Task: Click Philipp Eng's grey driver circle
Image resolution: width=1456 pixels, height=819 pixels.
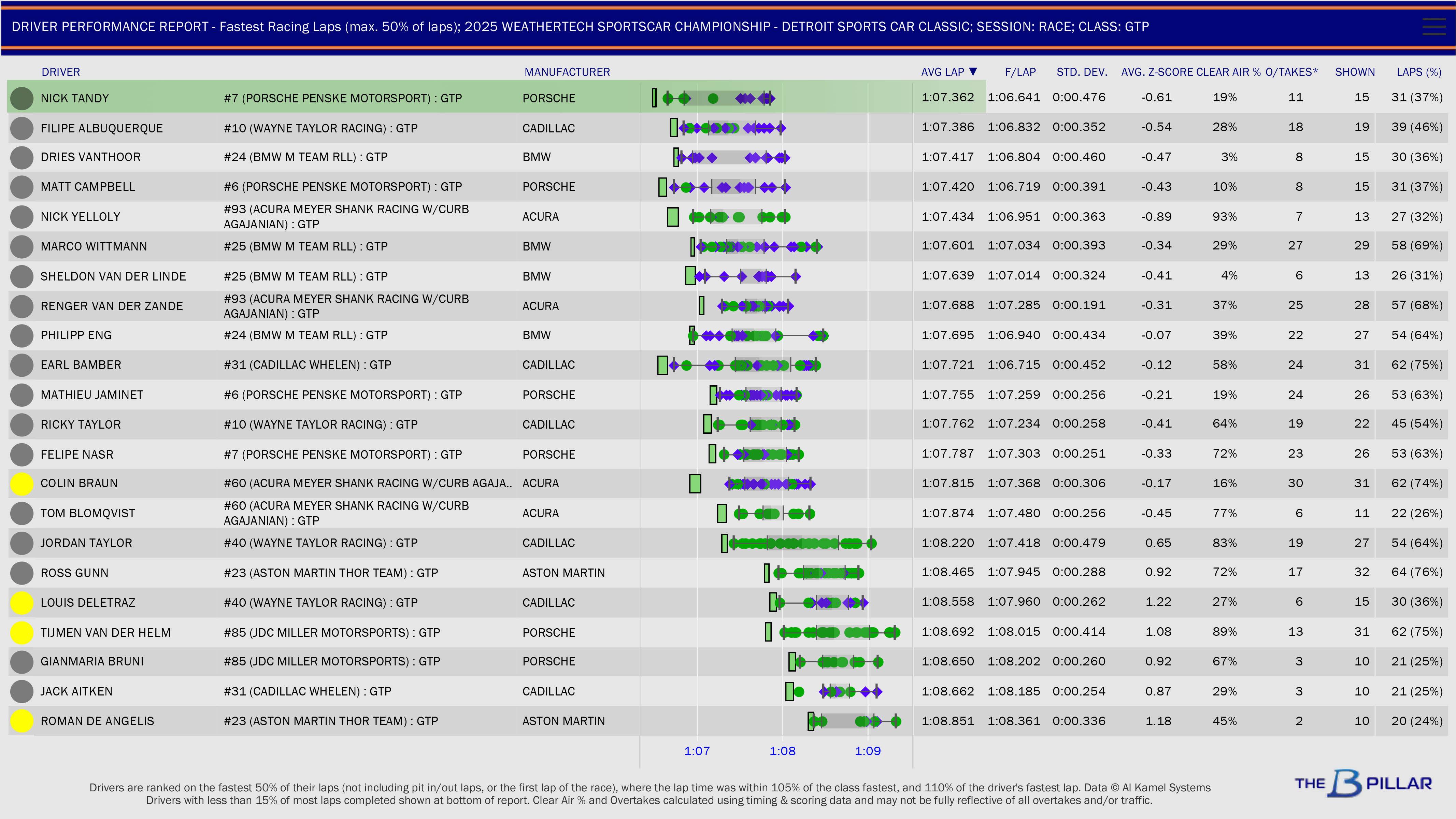Action: point(22,335)
